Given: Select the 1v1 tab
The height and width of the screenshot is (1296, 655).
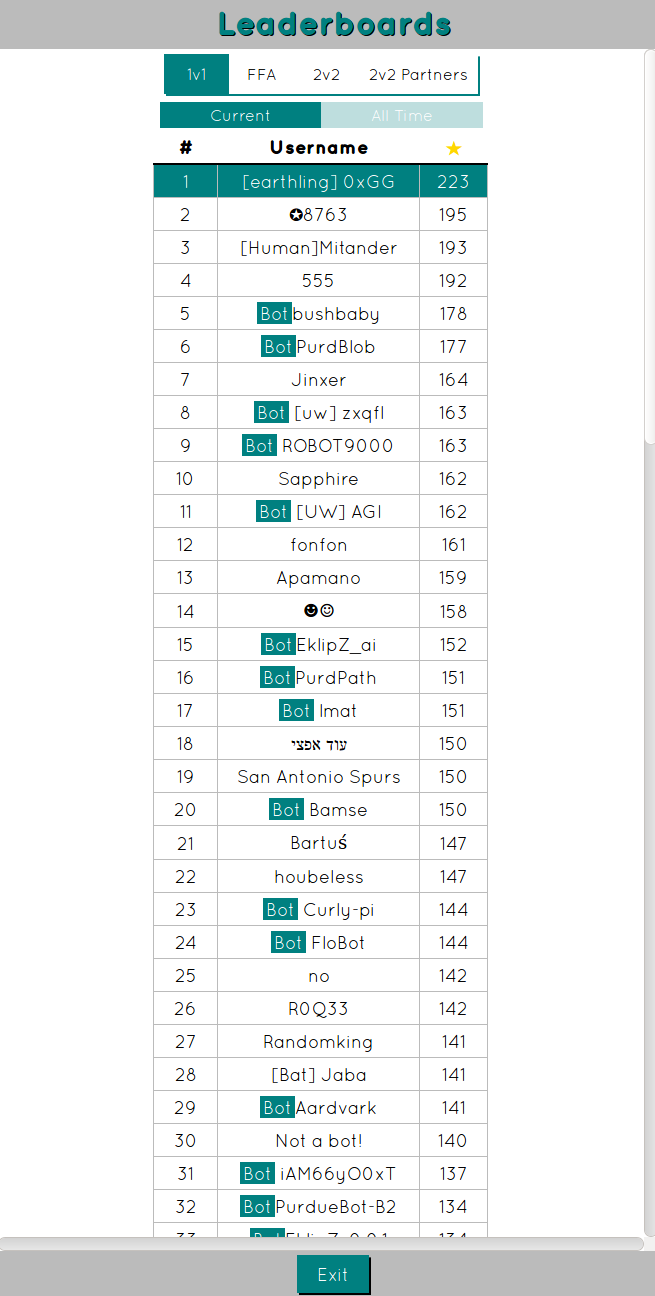Looking at the screenshot, I should pyautogui.click(x=197, y=75).
